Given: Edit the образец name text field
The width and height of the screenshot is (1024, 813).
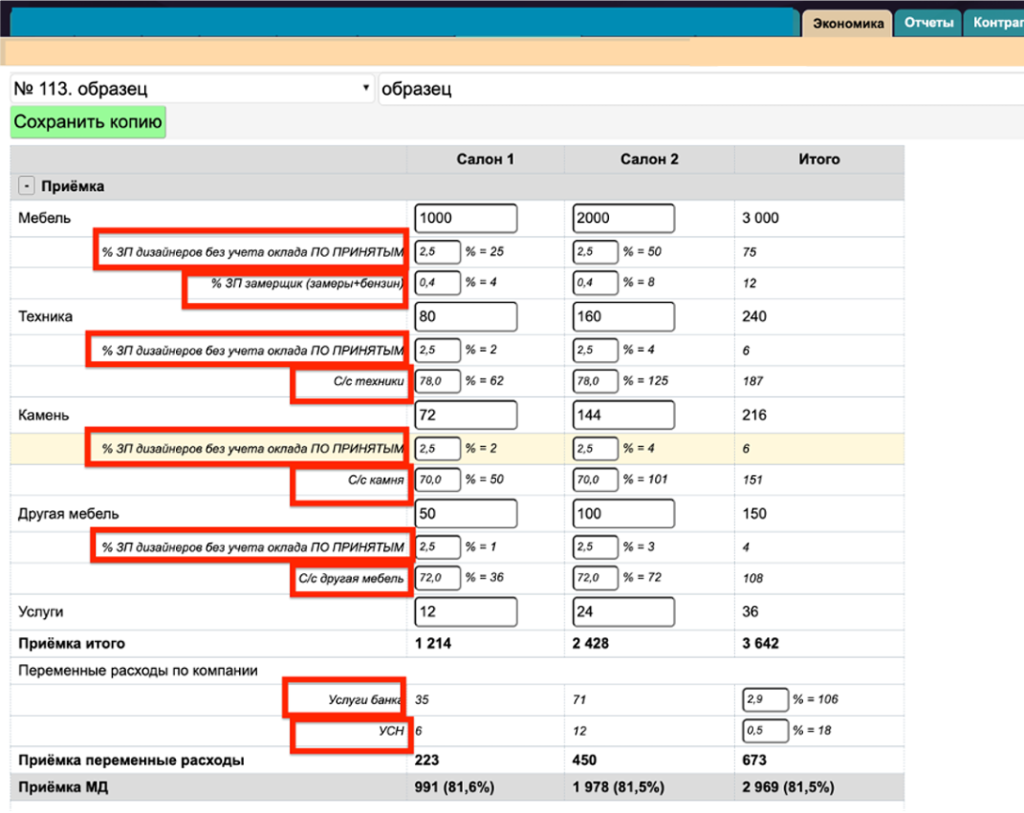Looking at the screenshot, I should [700, 89].
